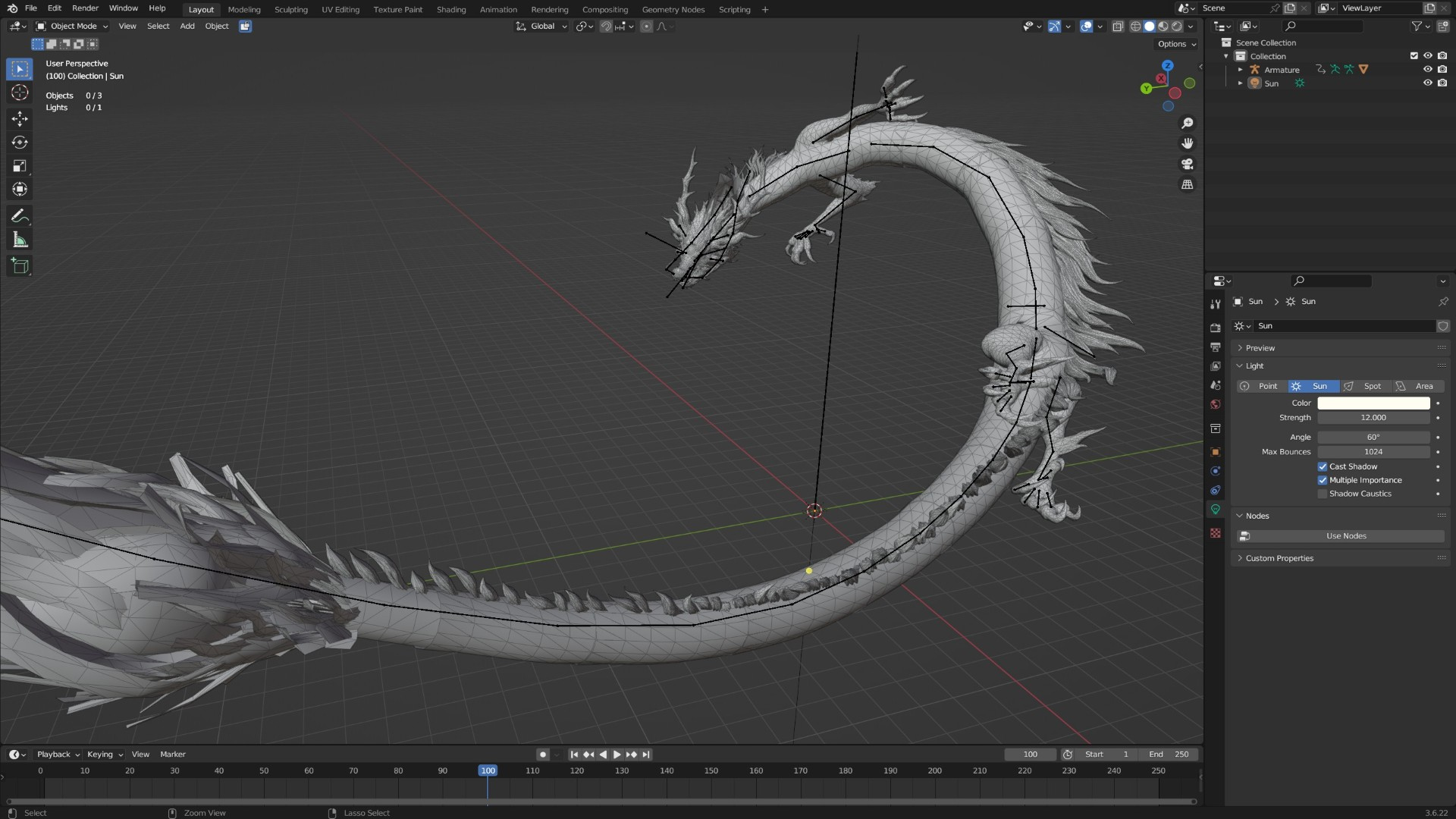This screenshot has height=819, width=1456.
Task: Select the Scale tool
Action: (20, 166)
